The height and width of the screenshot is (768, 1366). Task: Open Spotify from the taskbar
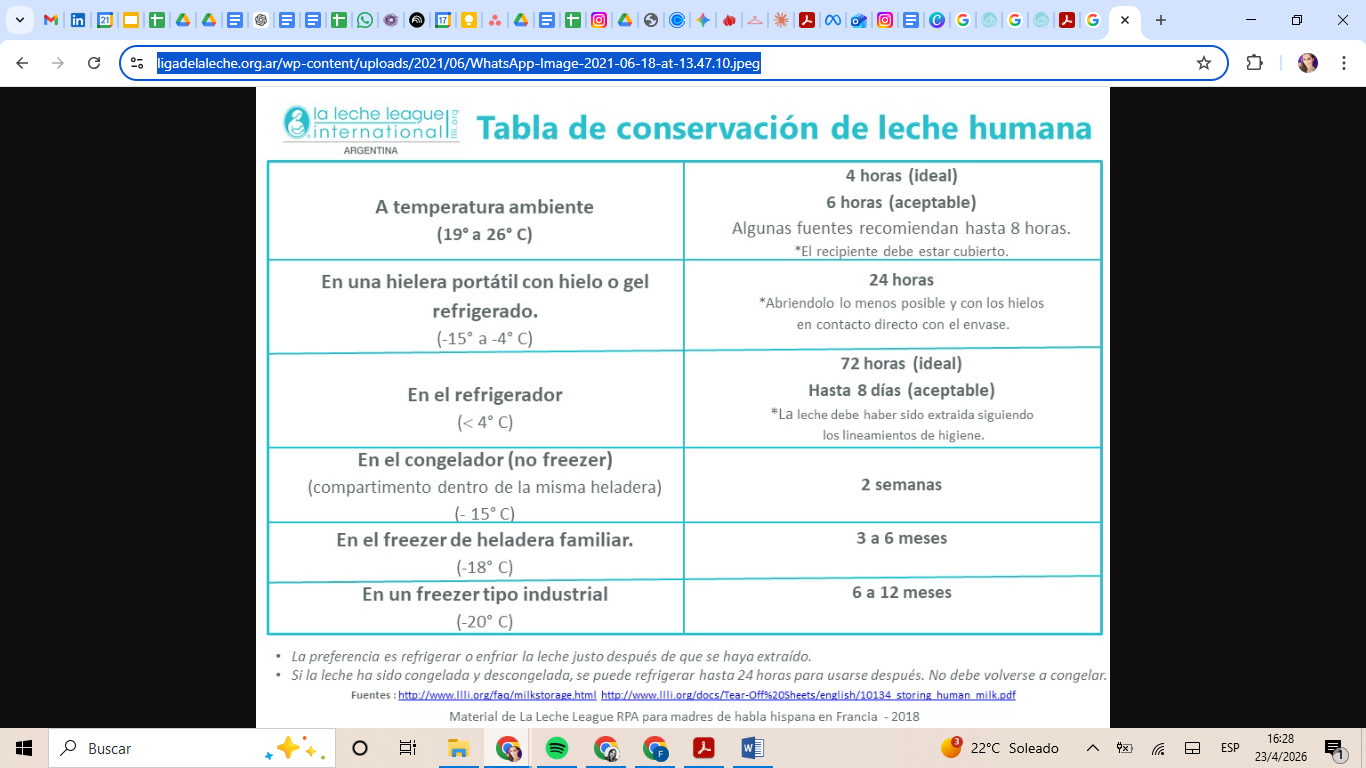click(x=557, y=748)
